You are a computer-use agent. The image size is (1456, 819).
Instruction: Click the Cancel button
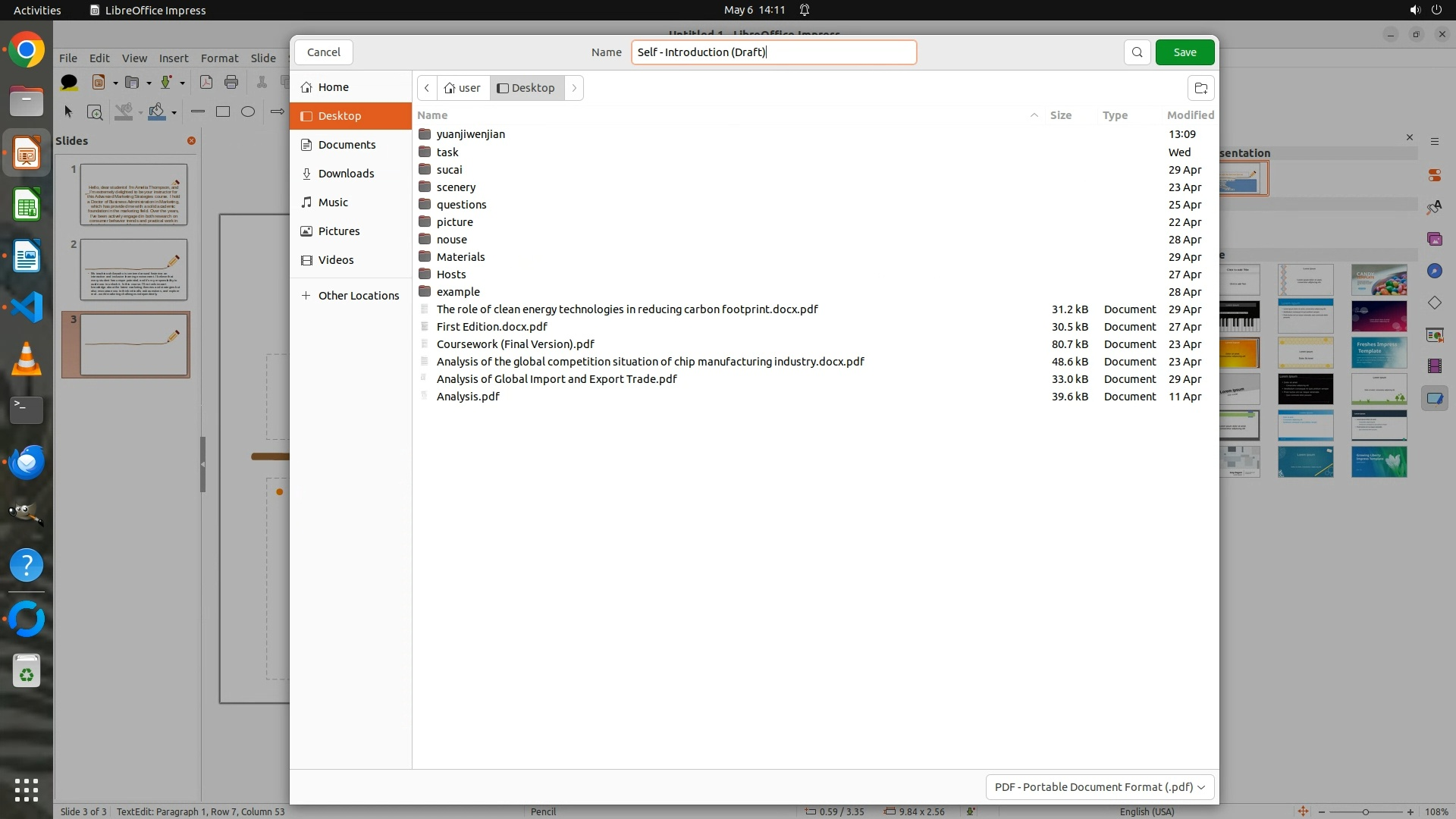click(324, 52)
